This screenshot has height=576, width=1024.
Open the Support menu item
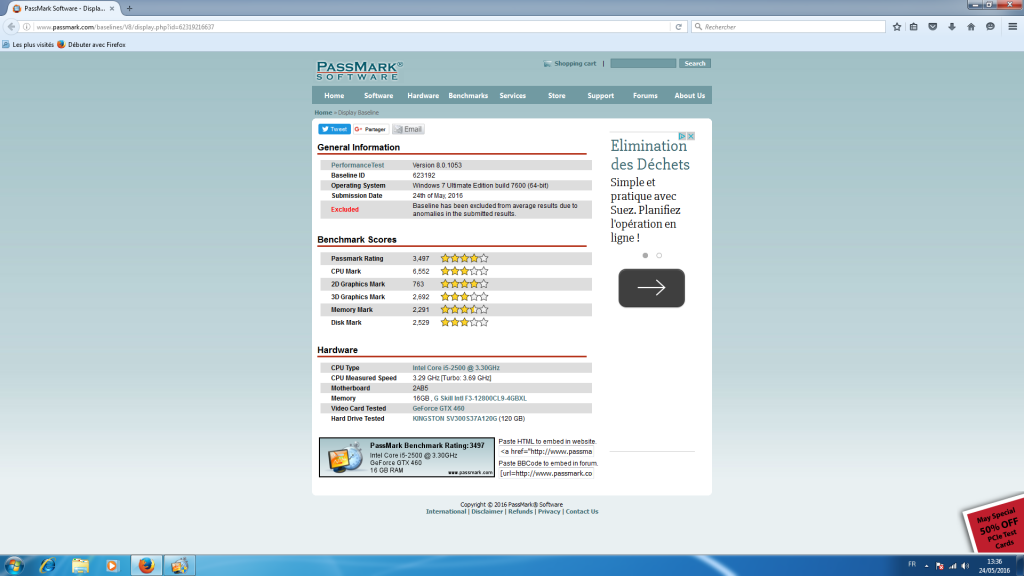(600, 95)
